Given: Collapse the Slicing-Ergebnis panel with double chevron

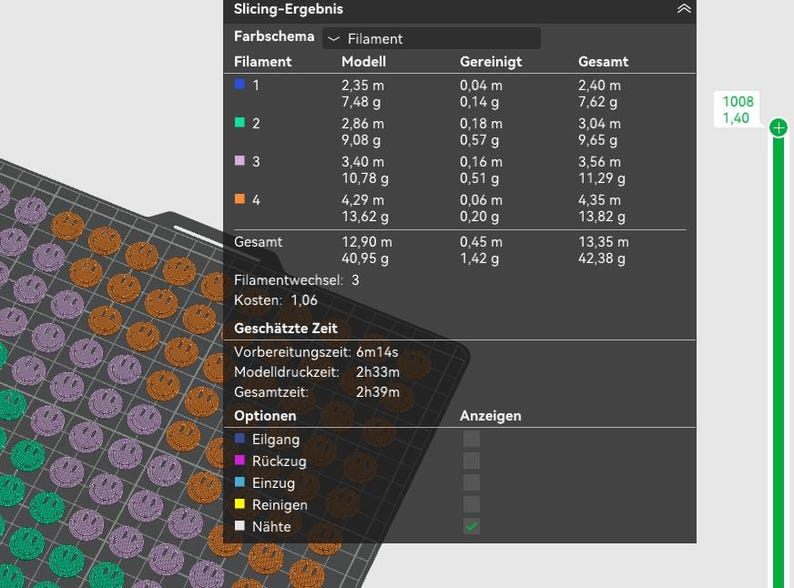Looking at the screenshot, I should (x=684, y=9).
